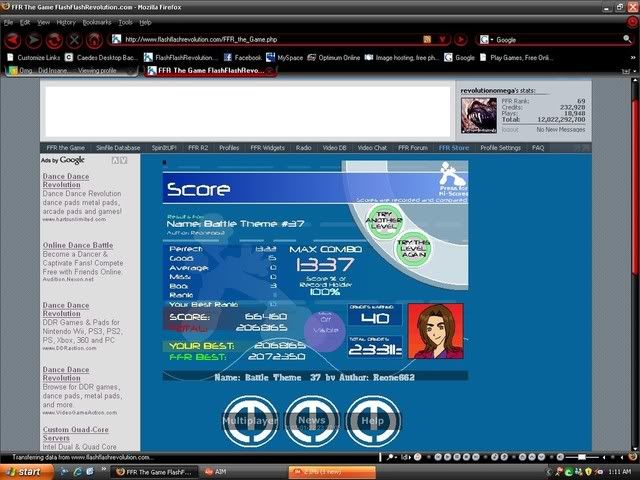Click the address bar URL field
Image resolution: width=640 pixels, height=480 pixels.
point(260,40)
